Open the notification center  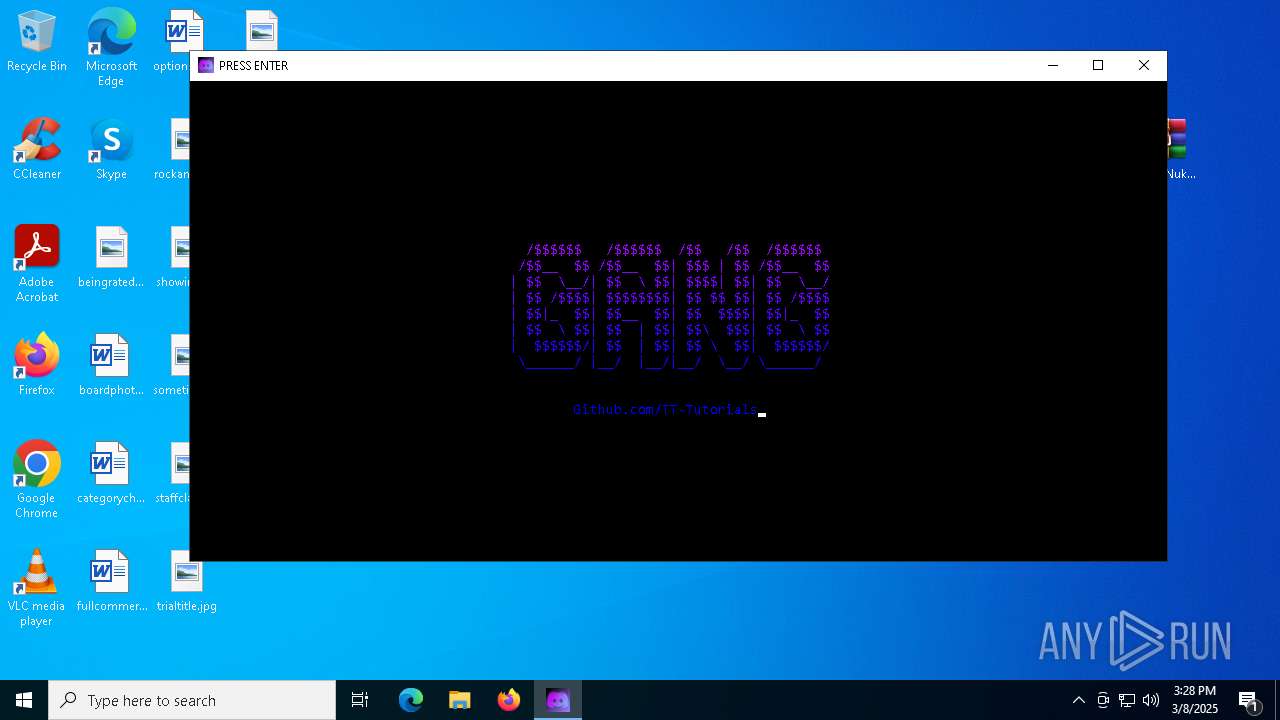click(1248, 700)
